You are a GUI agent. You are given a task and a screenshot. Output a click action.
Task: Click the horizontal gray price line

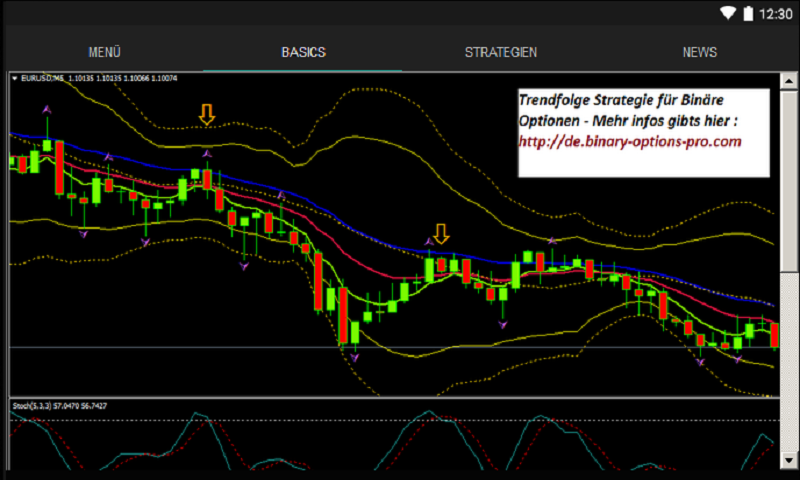click(200, 347)
